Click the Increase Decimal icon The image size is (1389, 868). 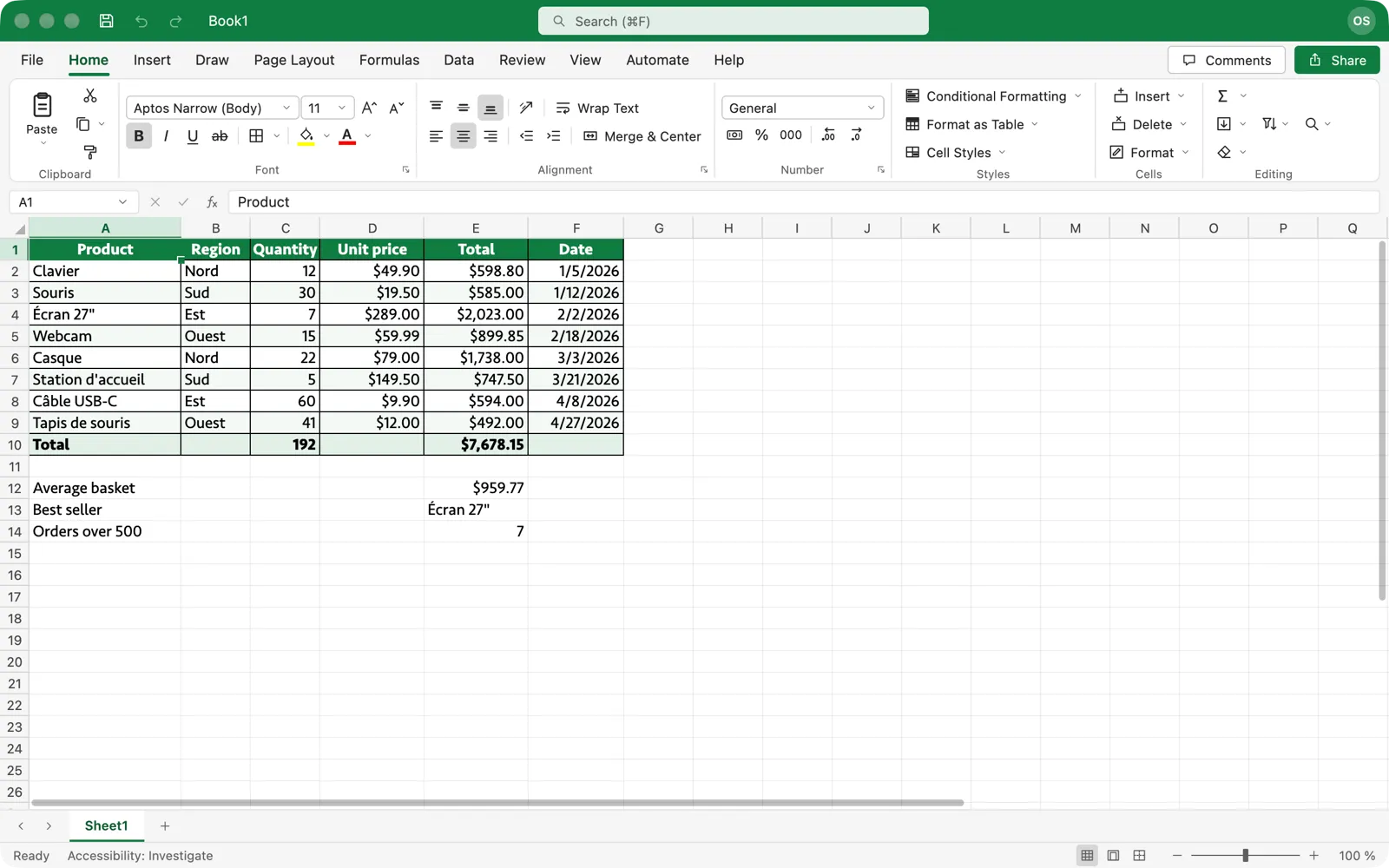click(x=828, y=135)
